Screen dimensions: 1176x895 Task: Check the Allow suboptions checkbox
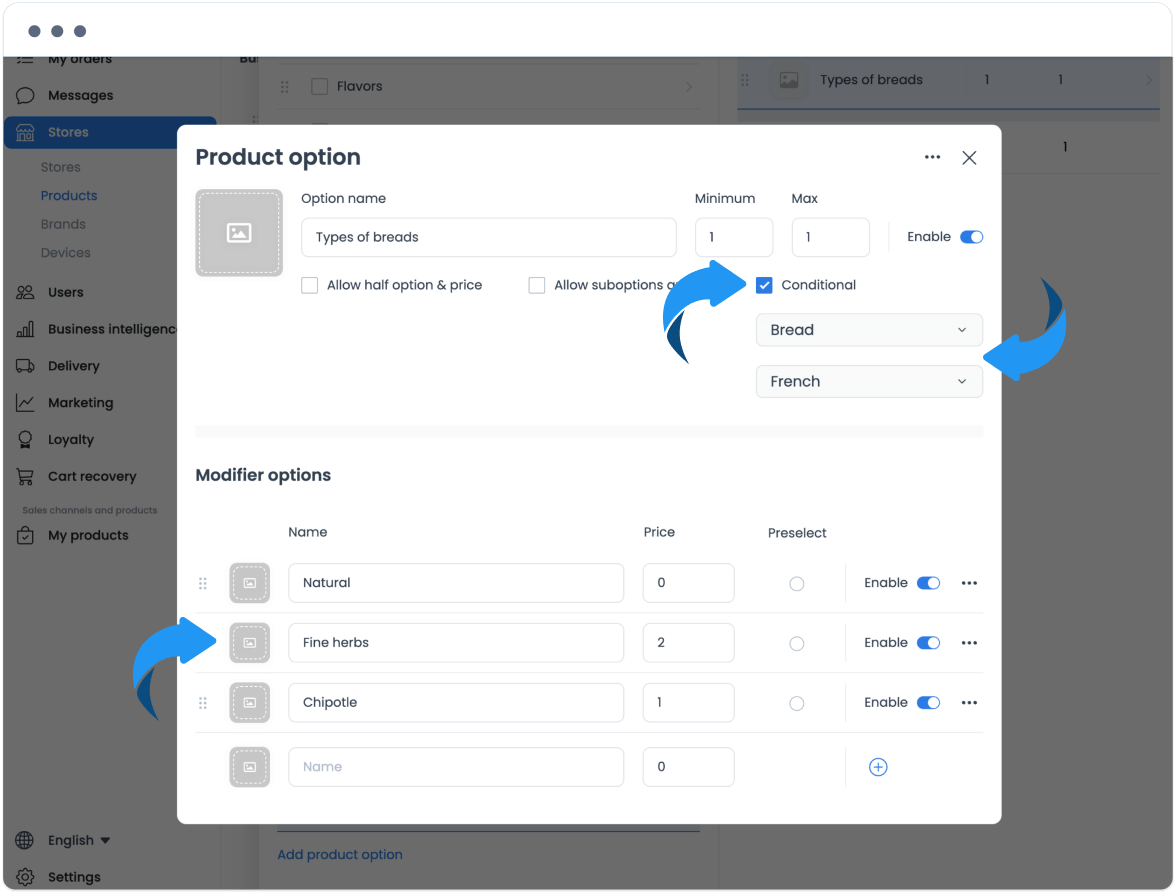pyautogui.click(x=536, y=285)
